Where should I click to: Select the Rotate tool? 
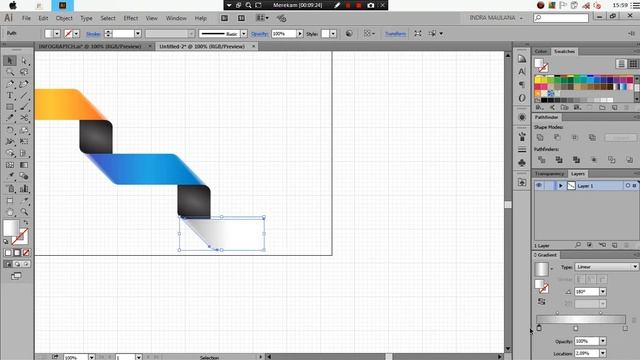10,130
